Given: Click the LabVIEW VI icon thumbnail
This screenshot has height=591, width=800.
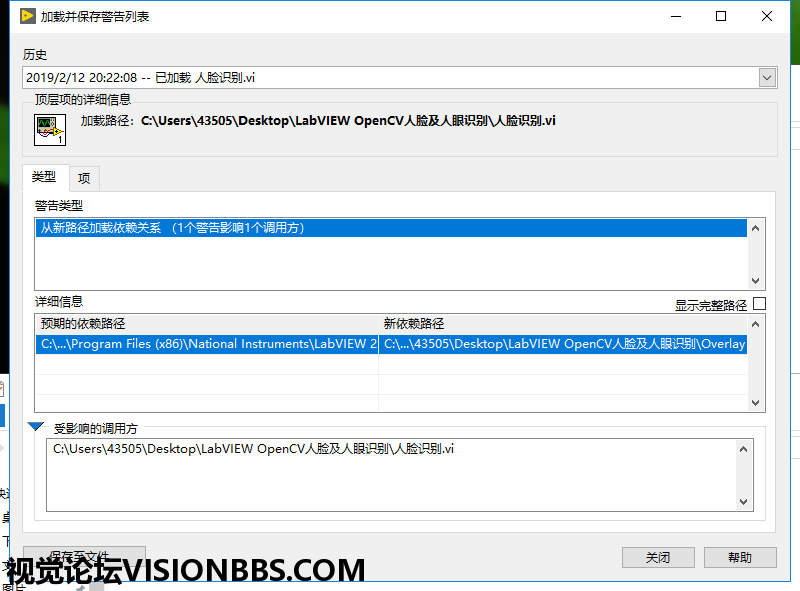Looking at the screenshot, I should tap(49, 130).
